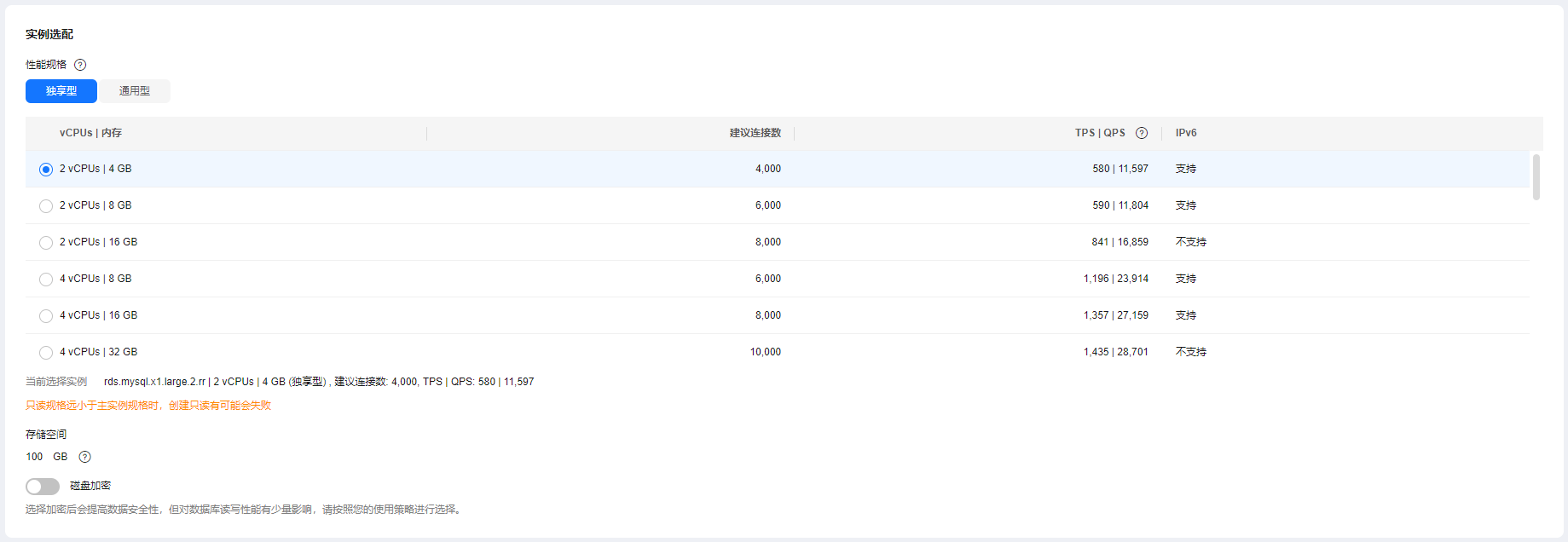The height and width of the screenshot is (542, 1568).
Task: Click the spec table vertical scrollbar
Action: 1536,177
